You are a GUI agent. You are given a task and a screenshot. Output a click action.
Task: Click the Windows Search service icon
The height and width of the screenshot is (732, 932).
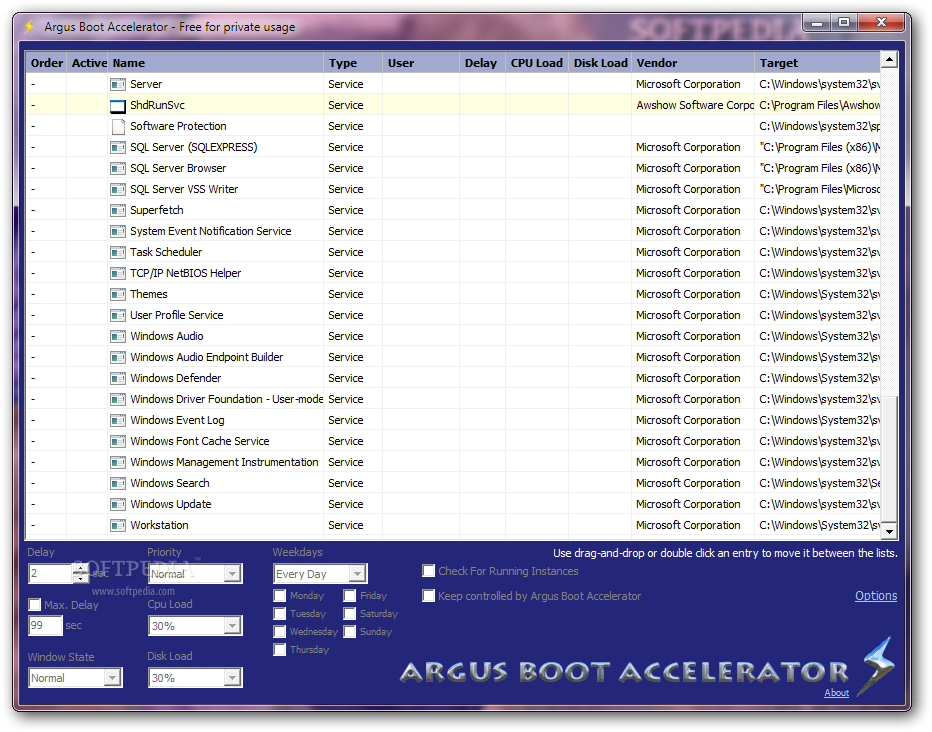(x=118, y=484)
